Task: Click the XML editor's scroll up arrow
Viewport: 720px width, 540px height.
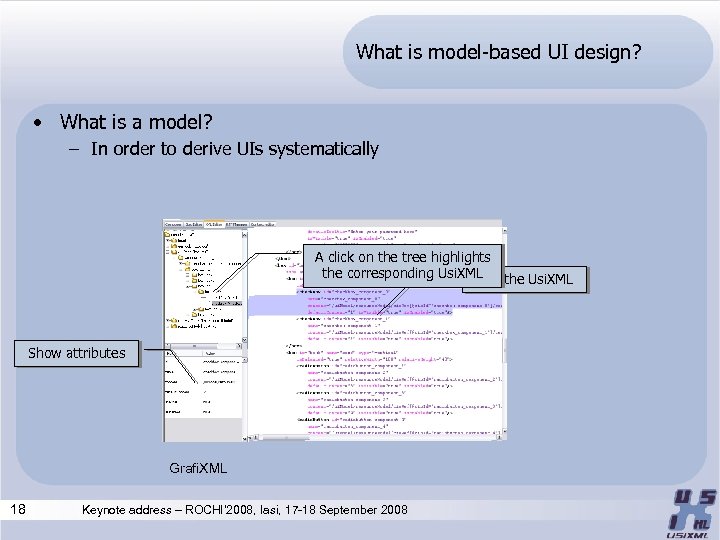Action: pyautogui.click(x=504, y=230)
